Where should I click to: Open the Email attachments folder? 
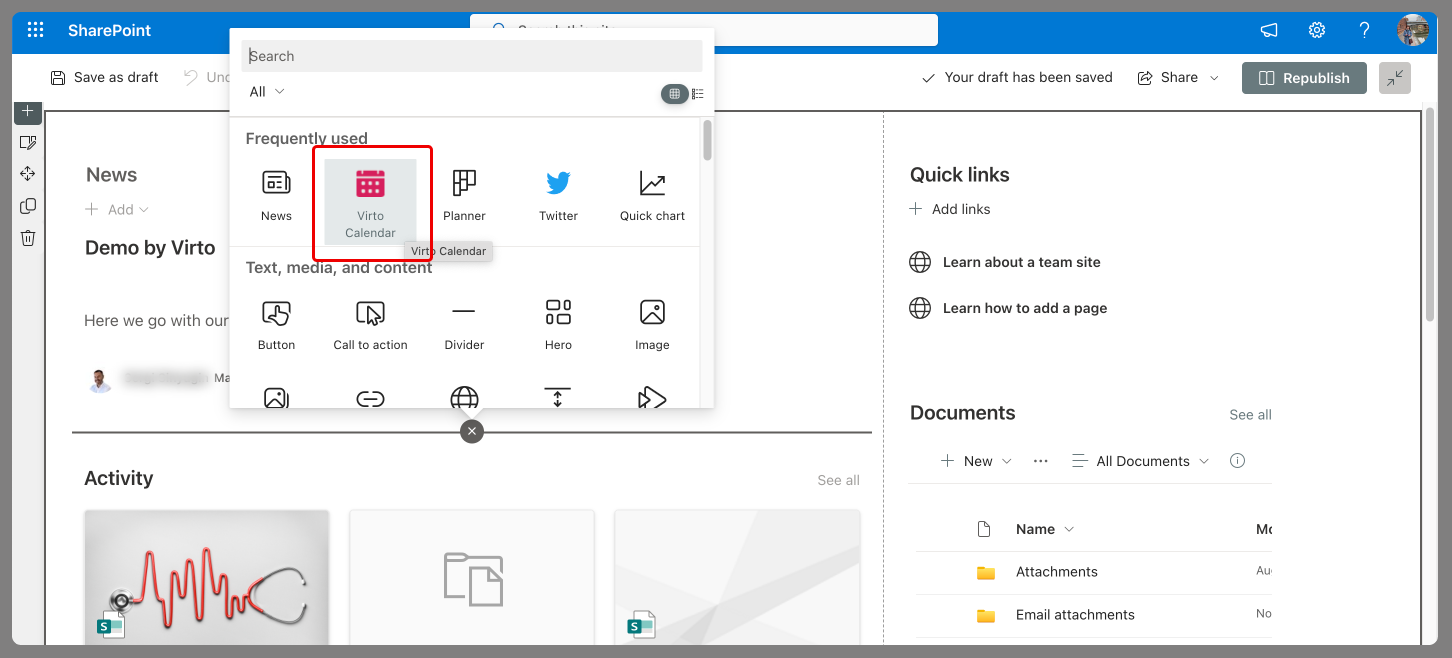click(x=1075, y=615)
